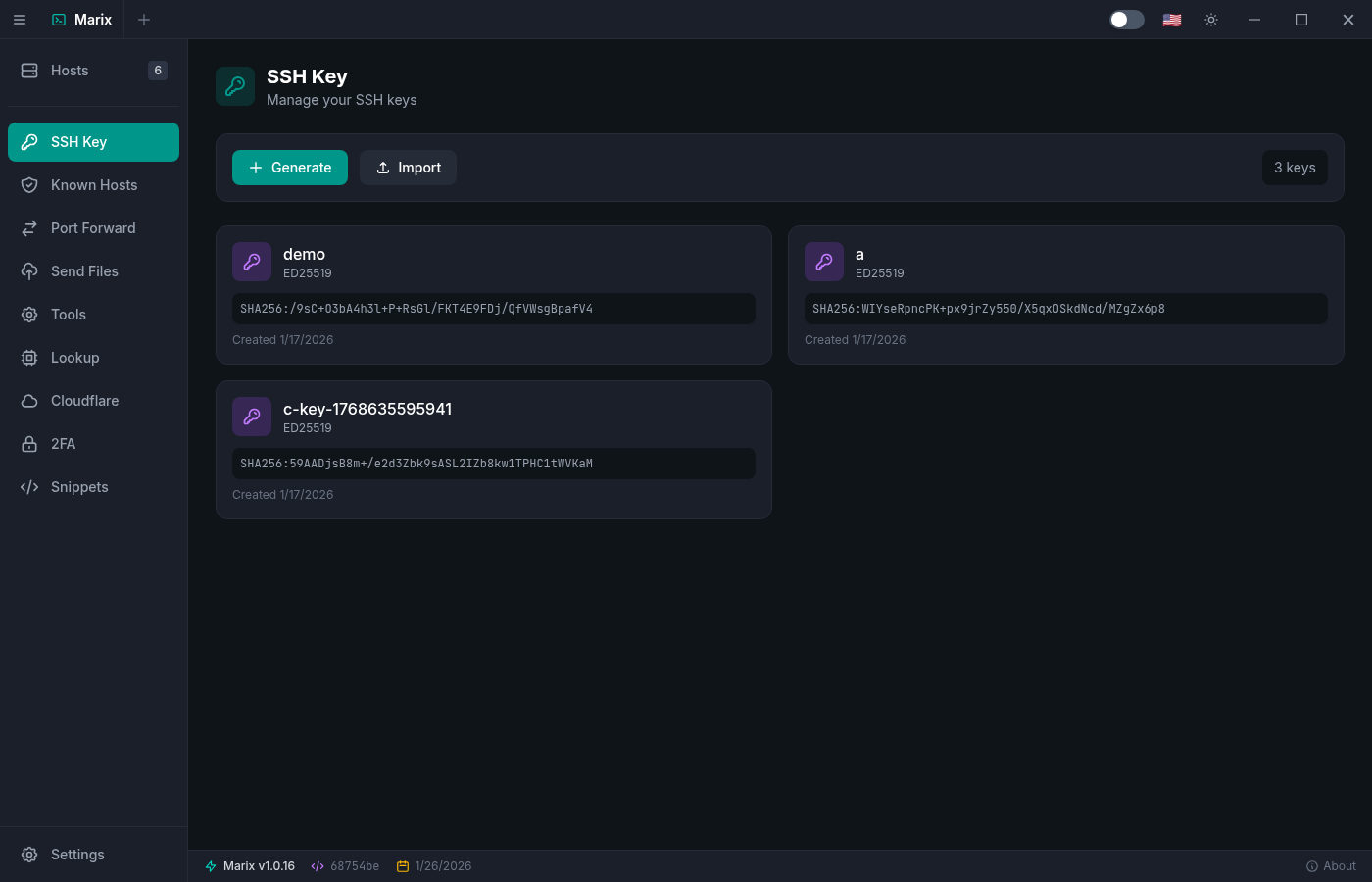
Task: Toggle the brightness sun control
Action: click(1210, 19)
